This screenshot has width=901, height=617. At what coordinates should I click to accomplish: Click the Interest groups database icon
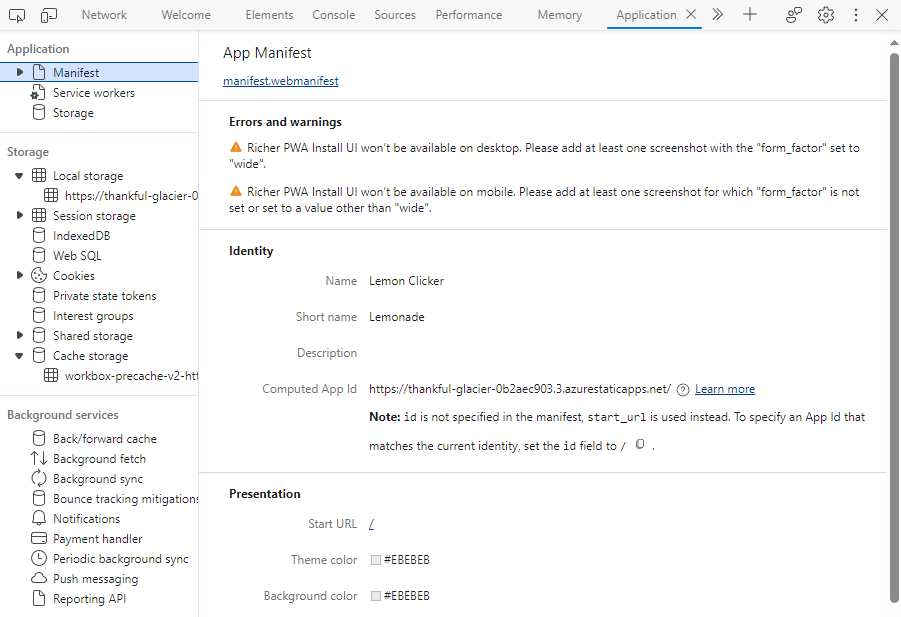38,315
